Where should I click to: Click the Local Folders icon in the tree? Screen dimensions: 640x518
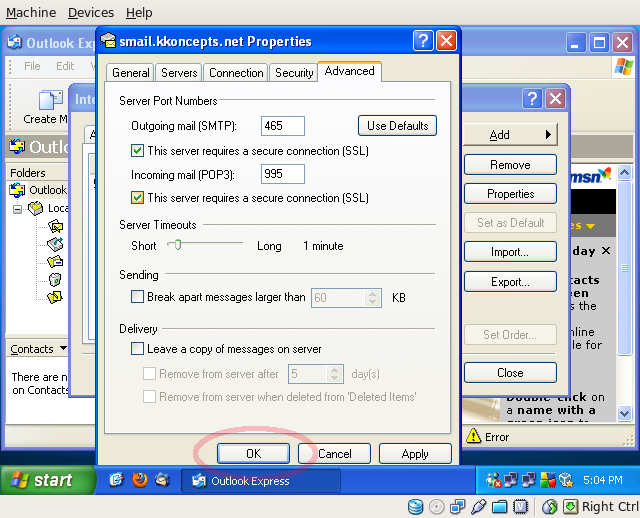(36, 208)
